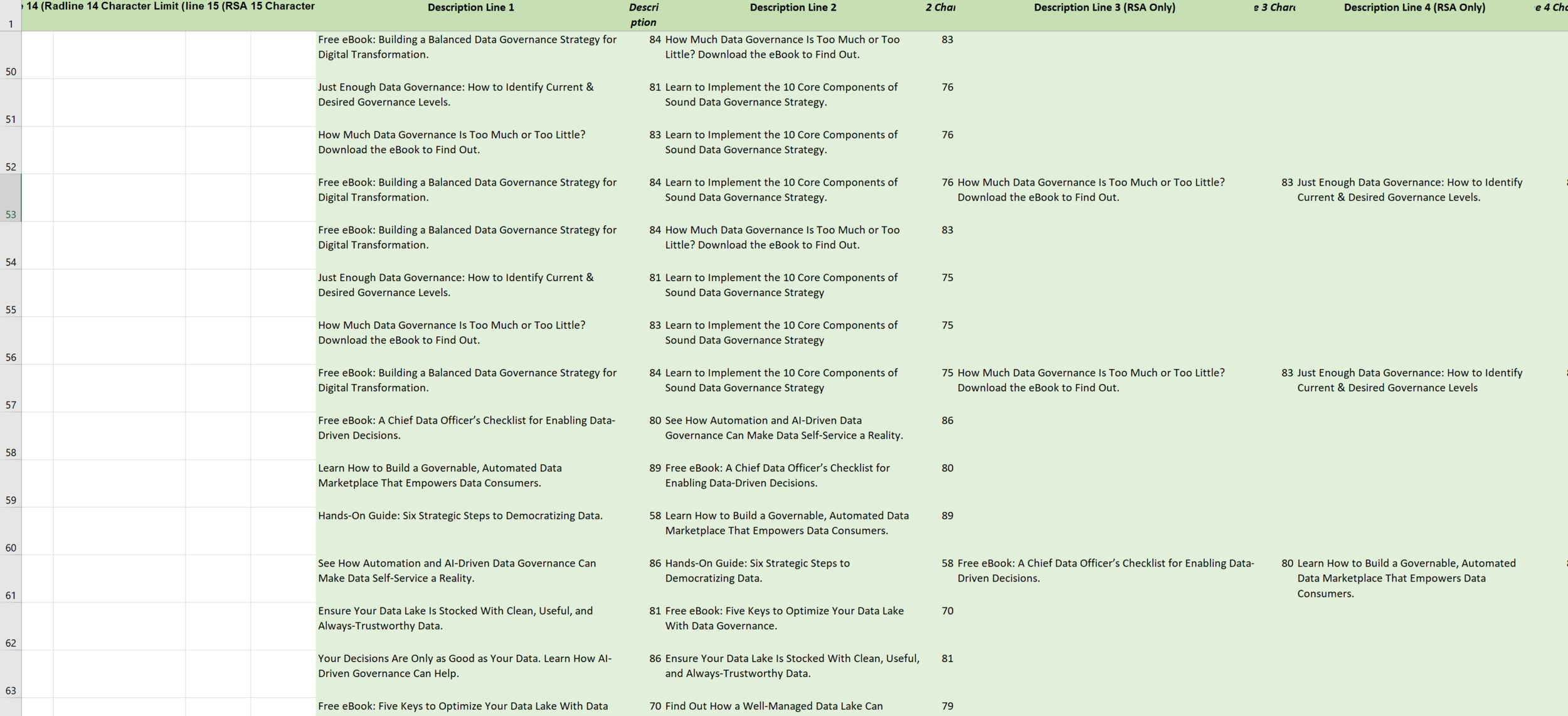The height and width of the screenshot is (716, 1568).
Task: Click the Description Line 3 (RSA Only) header
Action: point(1104,8)
